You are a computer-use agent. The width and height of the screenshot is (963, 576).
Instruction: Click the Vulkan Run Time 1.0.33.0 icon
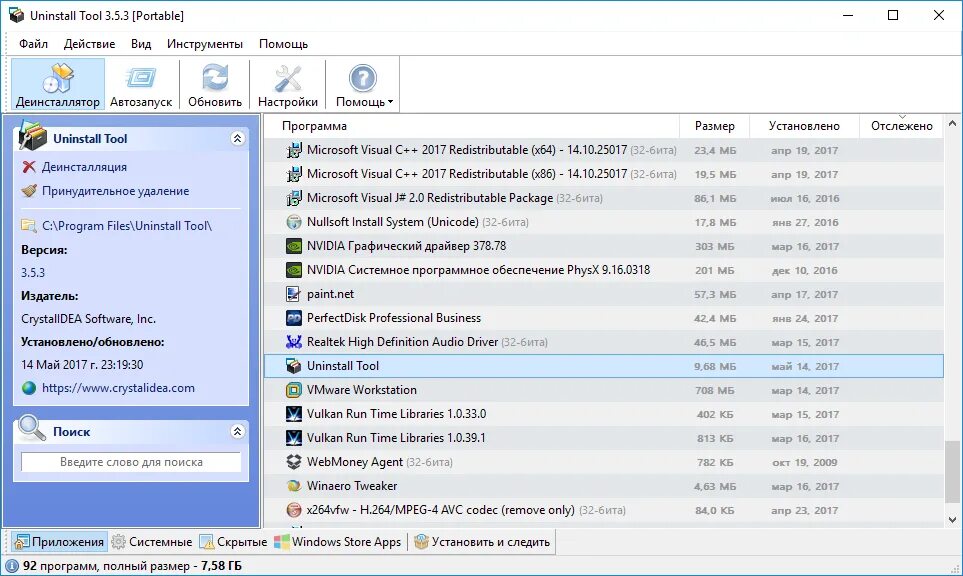click(x=294, y=413)
